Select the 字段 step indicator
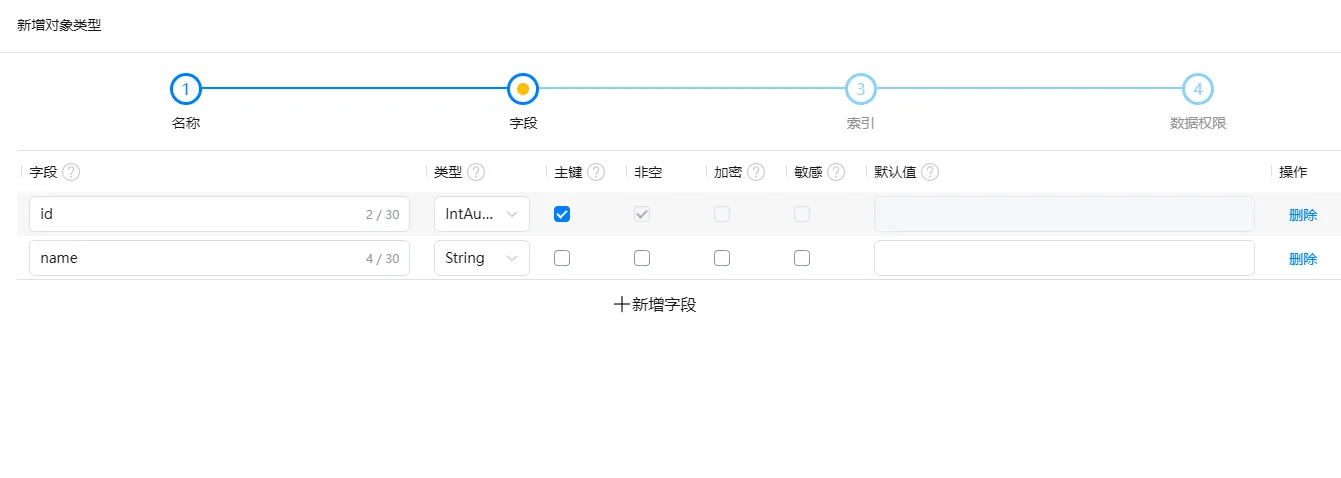The height and width of the screenshot is (478, 1341). [523, 90]
